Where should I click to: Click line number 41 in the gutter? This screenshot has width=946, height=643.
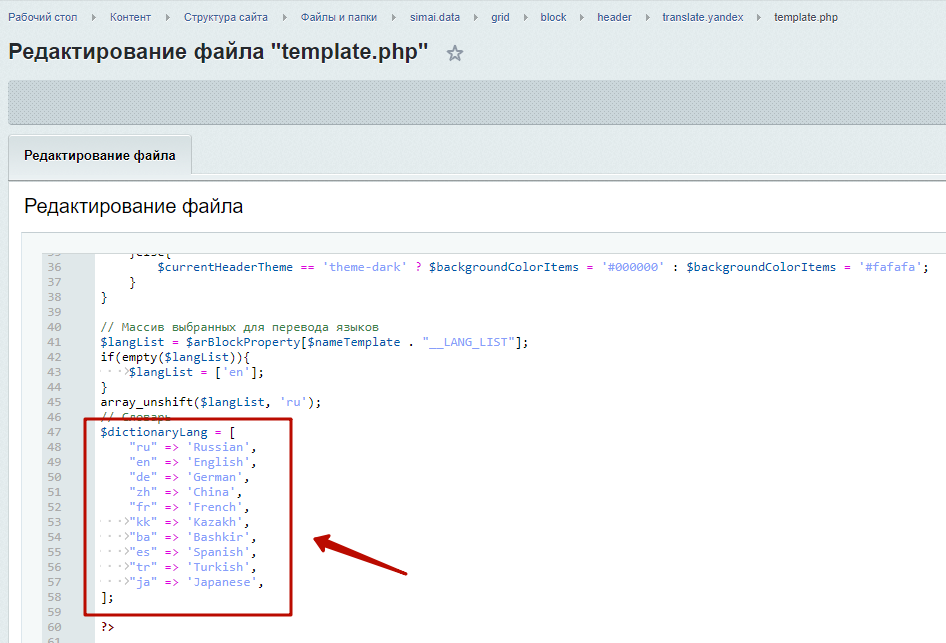(x=54, y=342)
